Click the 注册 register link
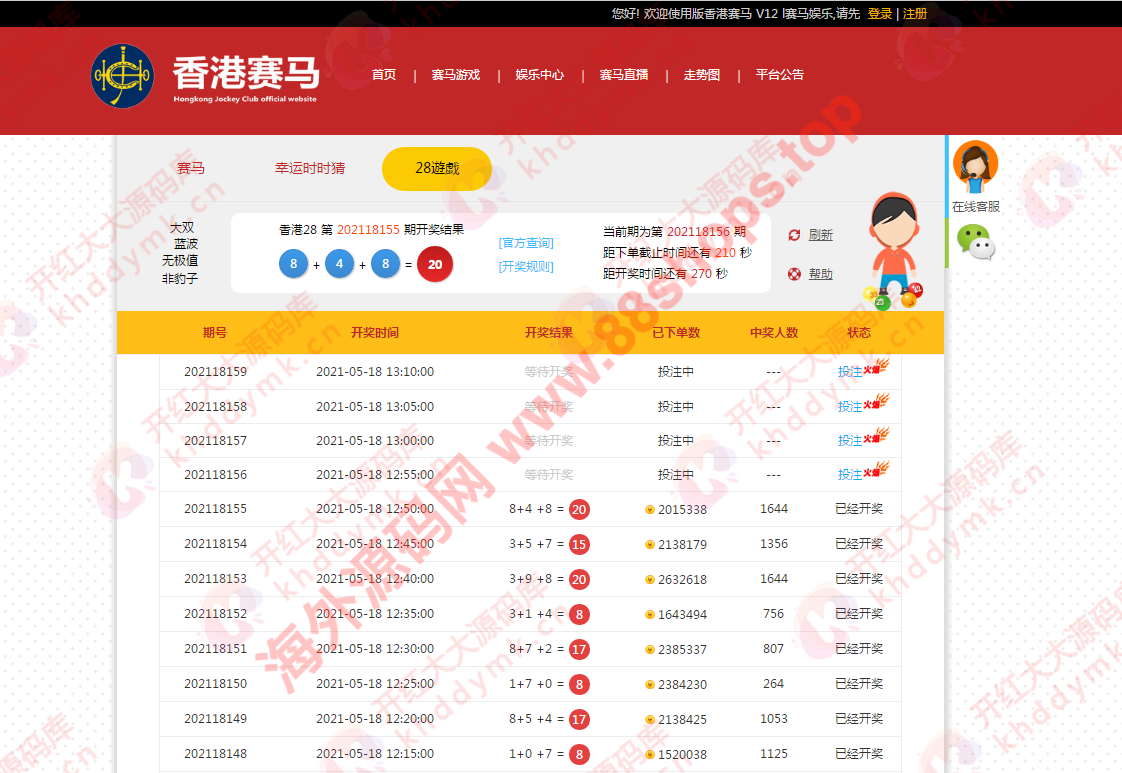 tap(915, 14)
